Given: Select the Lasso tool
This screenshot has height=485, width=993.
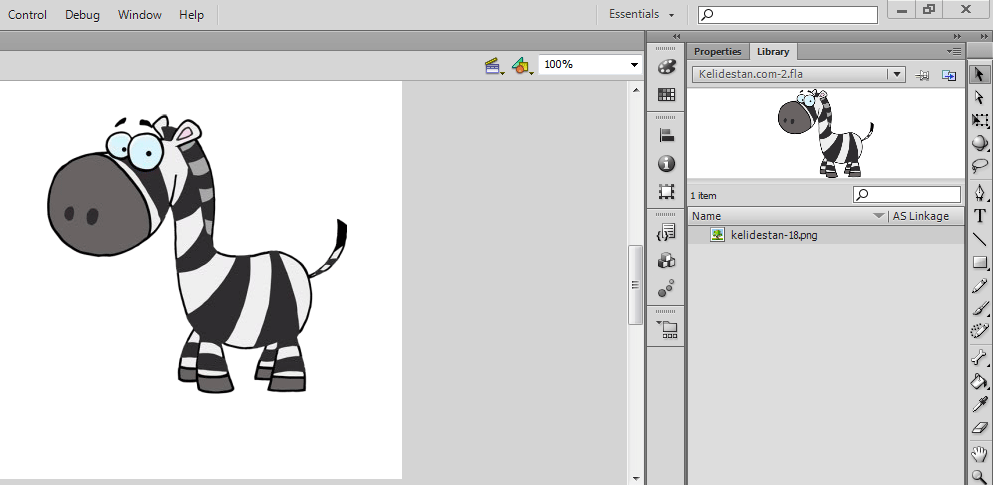Looking at the screenshot, I should click(x=980, y=166).
